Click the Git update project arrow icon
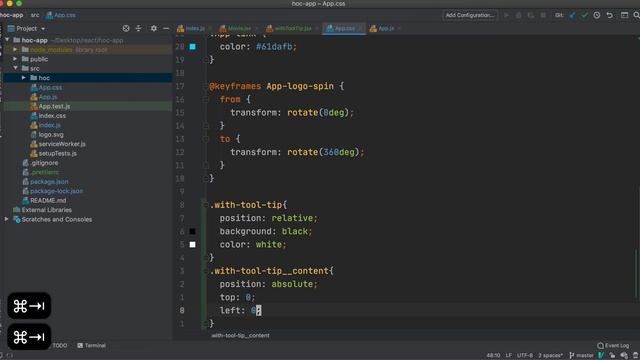 click(572, 16)
